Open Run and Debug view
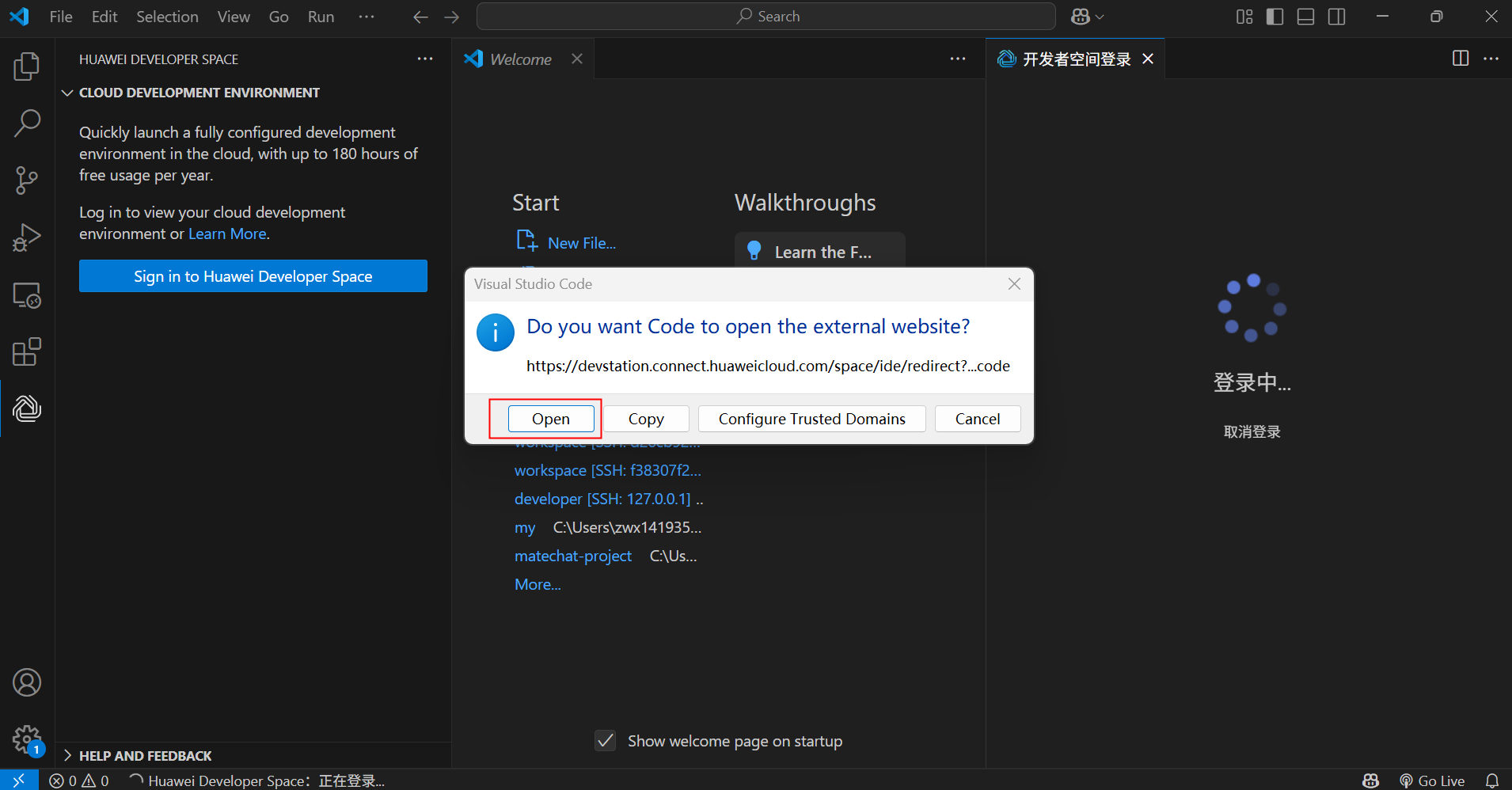The height and width of the screenshot is (790, 1512). (27, 237)
